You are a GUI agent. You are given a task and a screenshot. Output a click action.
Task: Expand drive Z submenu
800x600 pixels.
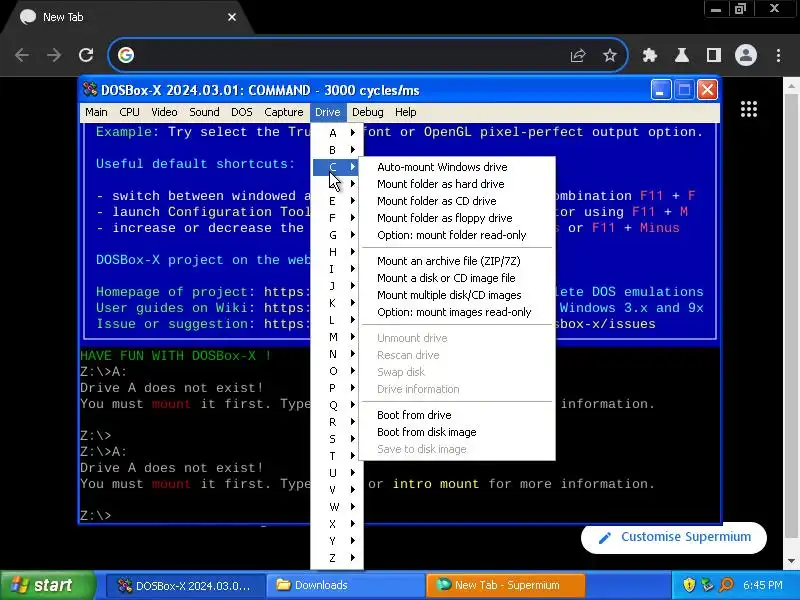tap(337, 558)
